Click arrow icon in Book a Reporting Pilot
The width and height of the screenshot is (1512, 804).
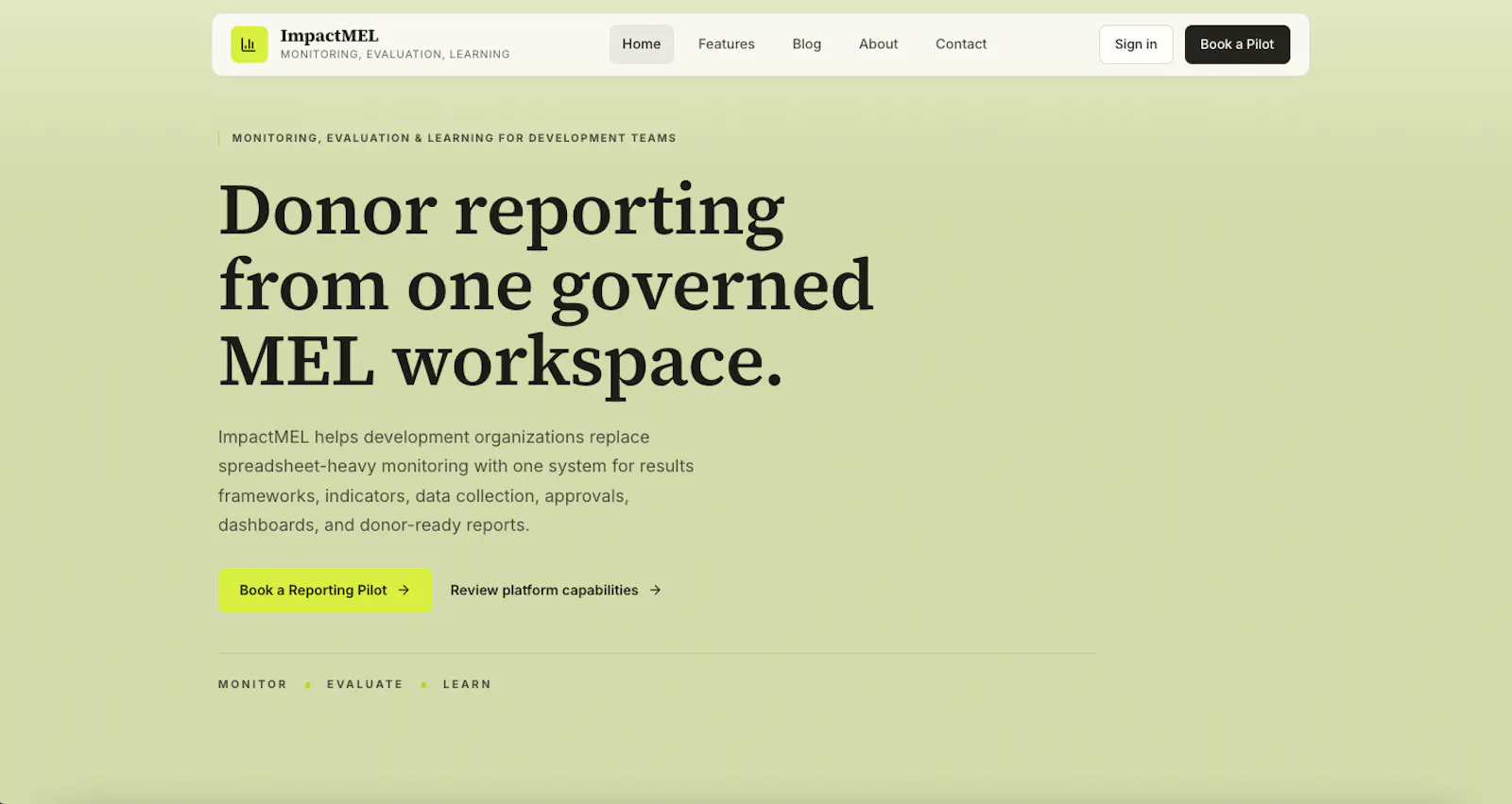(x=404, y=590)
